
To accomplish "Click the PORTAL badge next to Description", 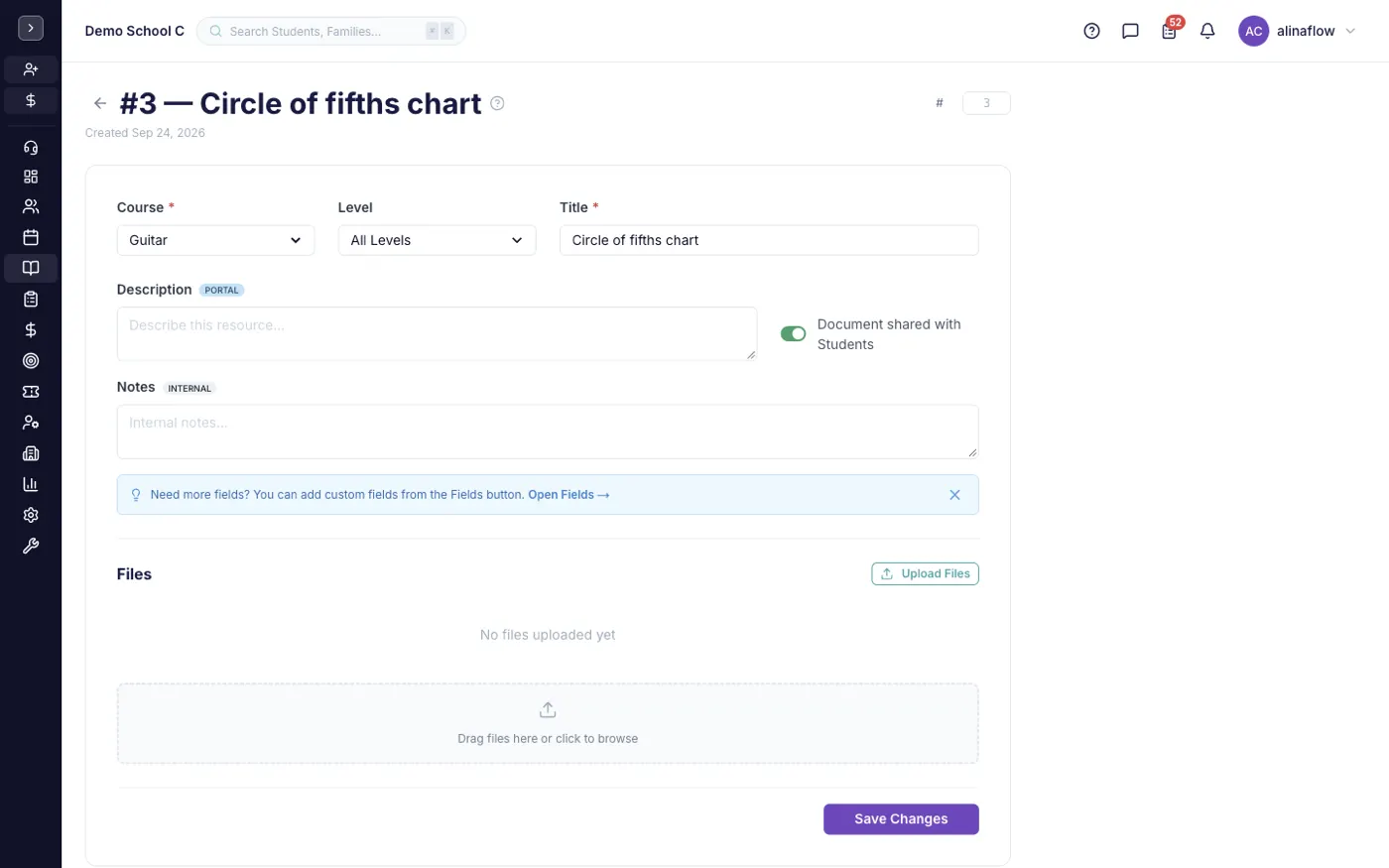I will tap(221, 291).
